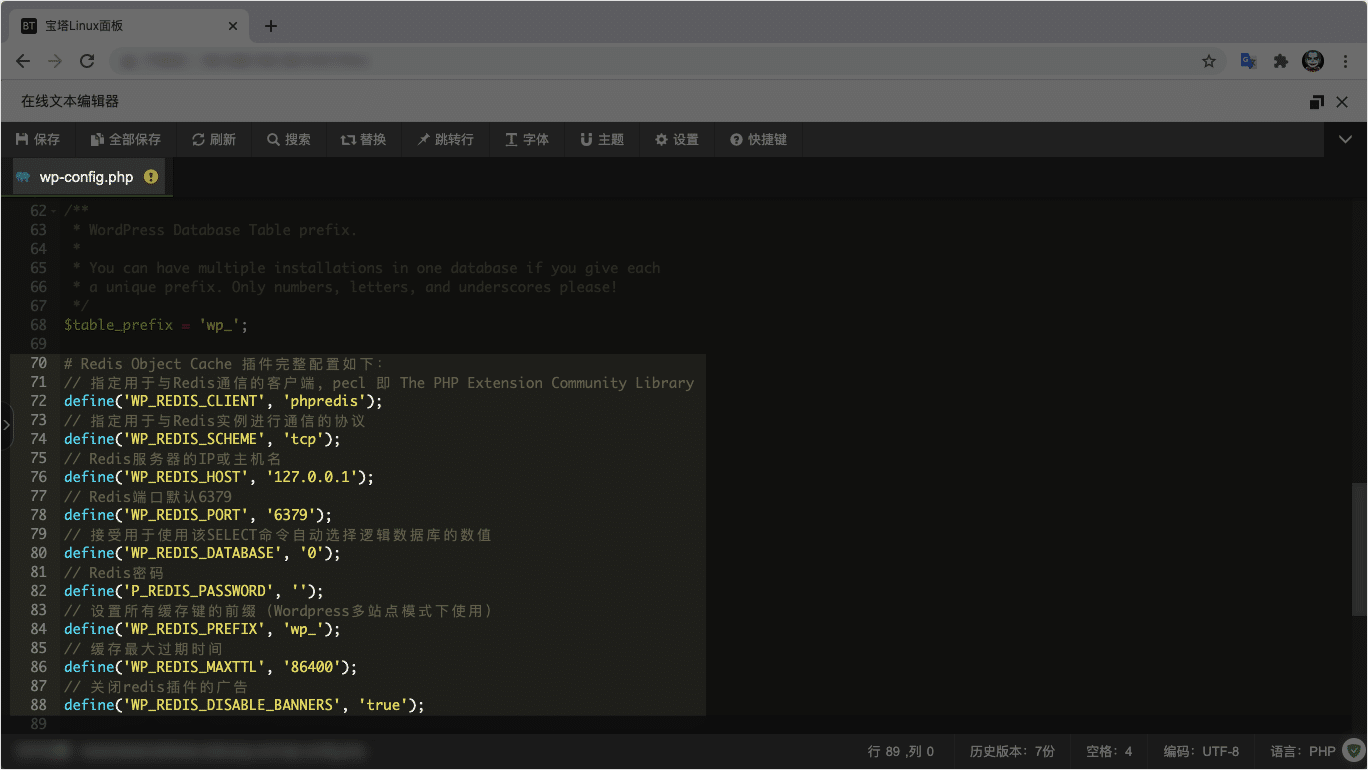Click the 'phpredis' value on line 72
This screenshot has height=770, width=1368.
tap(324, 401)
